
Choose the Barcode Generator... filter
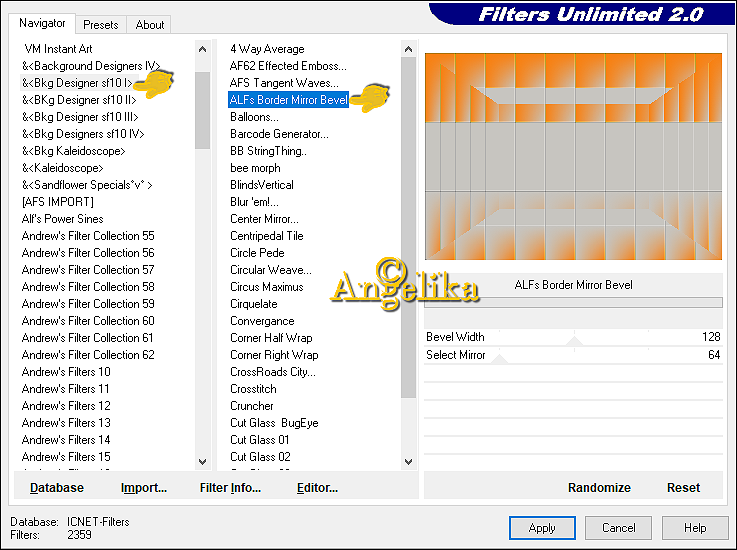click(279, 134)
